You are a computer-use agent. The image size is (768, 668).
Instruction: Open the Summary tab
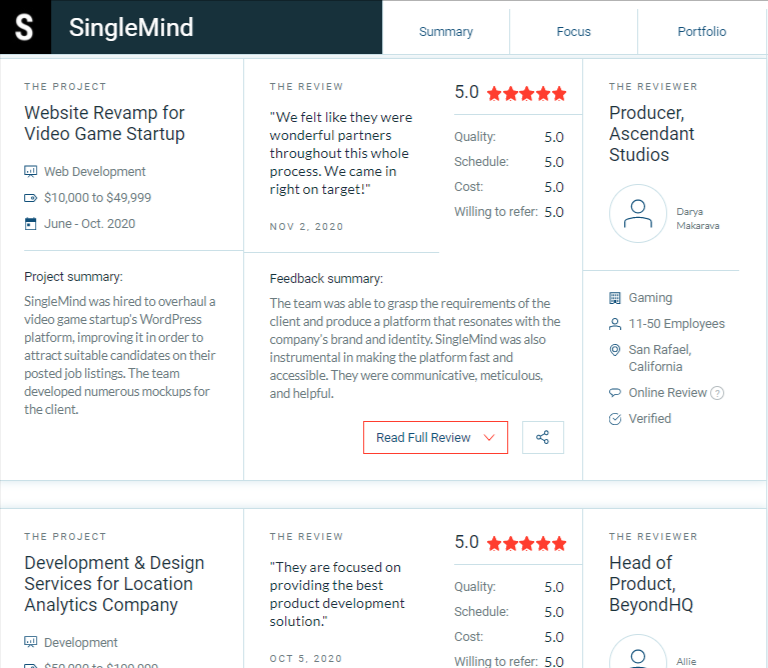[446, 32]
